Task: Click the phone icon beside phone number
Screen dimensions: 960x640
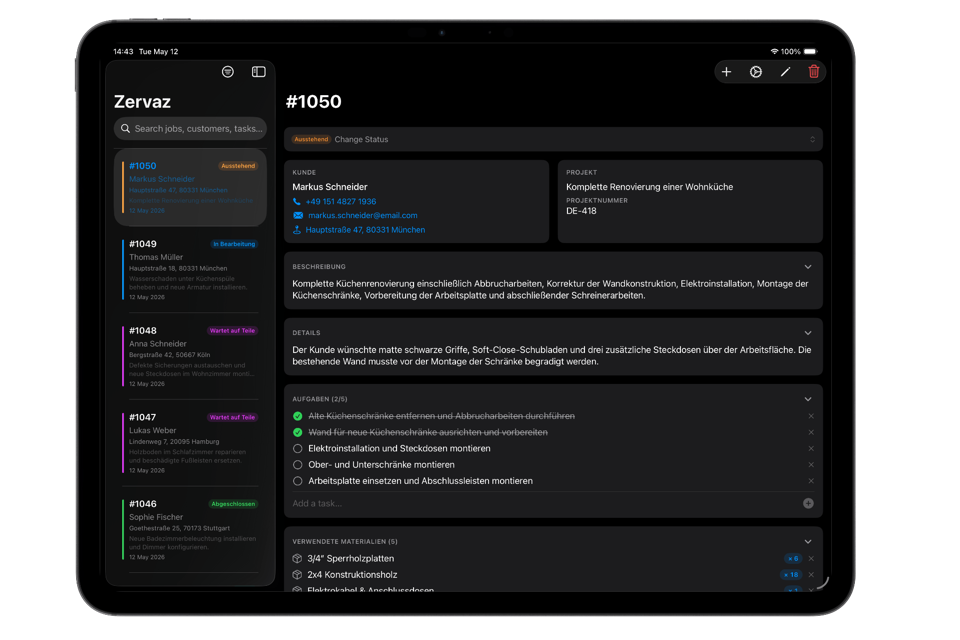Action: [x=297, y=201]
